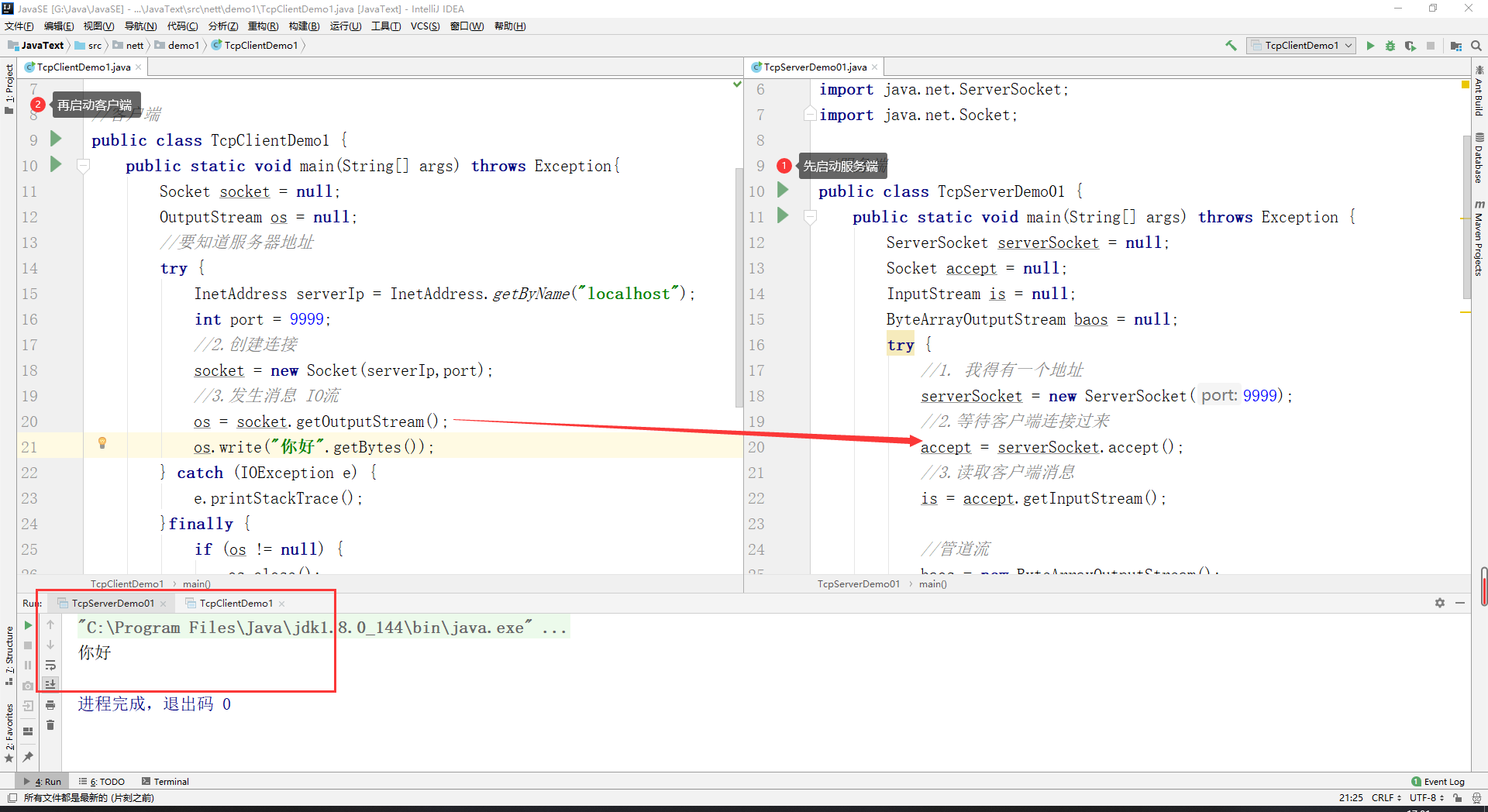Run TcpClientDemo1 with toolbar play button
Viewport: 1488px width, 812px height.
click(x=1370, y=46)
